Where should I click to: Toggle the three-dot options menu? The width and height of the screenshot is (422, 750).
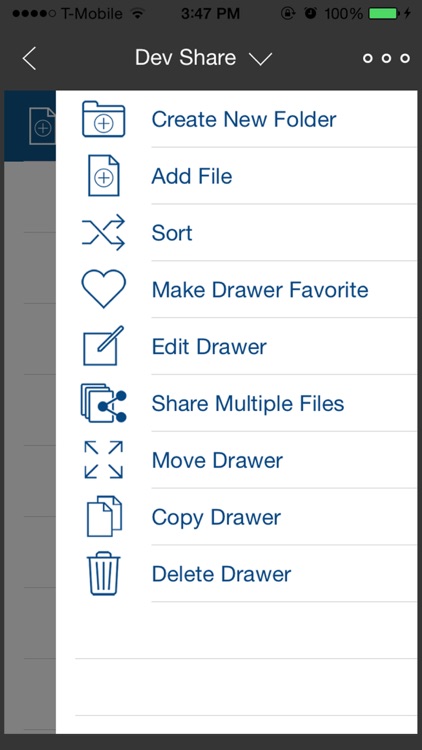point(386,58)
